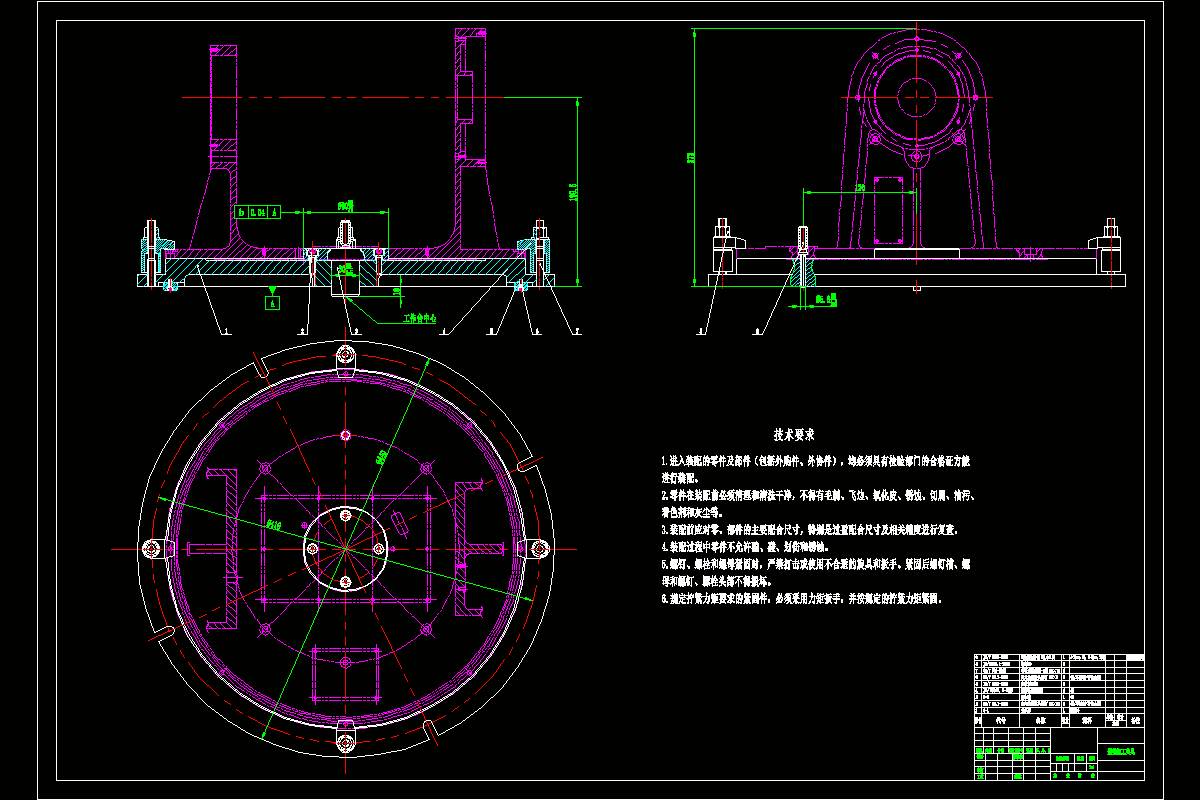Viewport: 1200px width, 800px height.
Task: Click the 0.04 geometric tolerance frame
Action: pyautogui.click(x=259, y=212)
